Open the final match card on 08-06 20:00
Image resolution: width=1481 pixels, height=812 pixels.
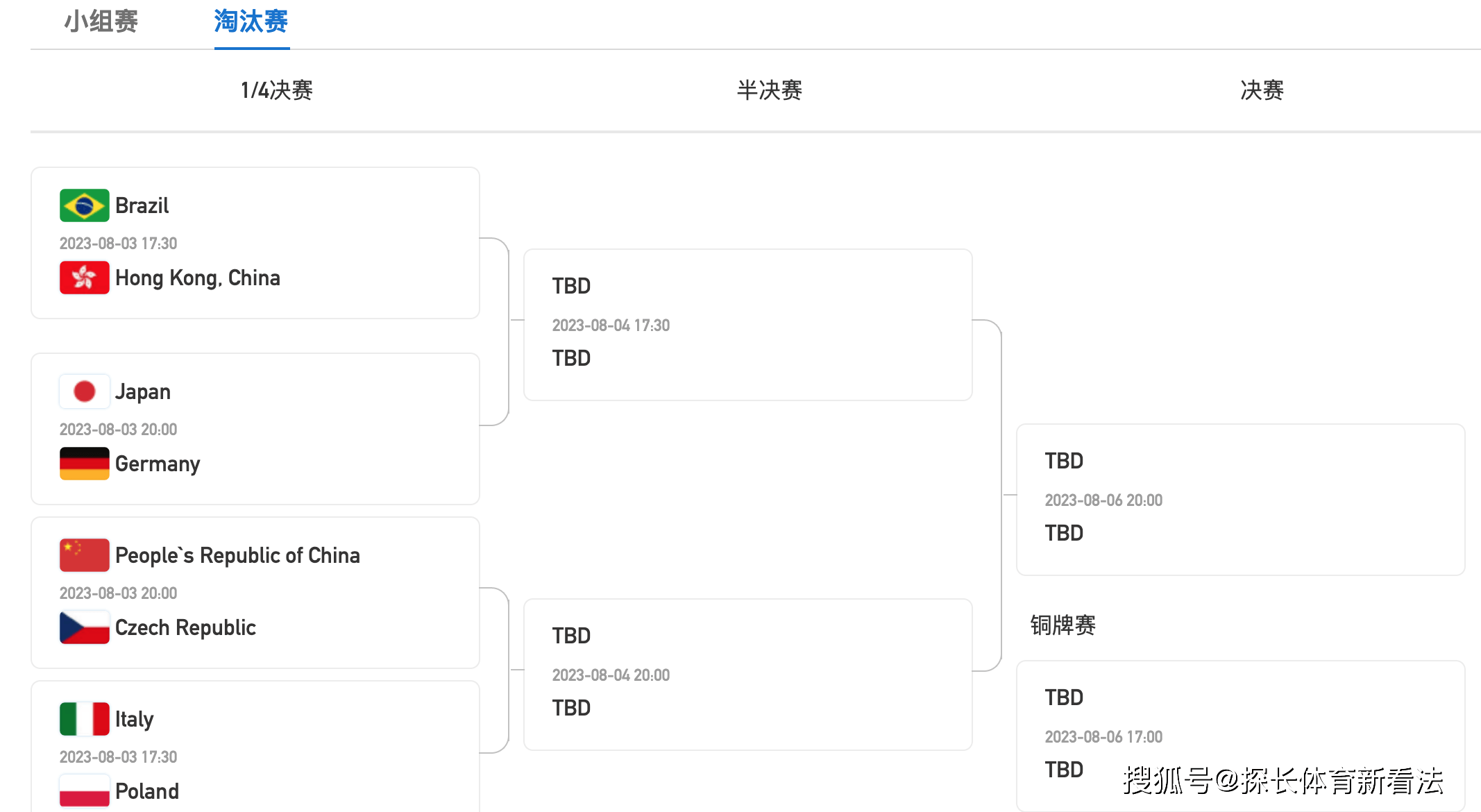click(x=1240, y=500)
